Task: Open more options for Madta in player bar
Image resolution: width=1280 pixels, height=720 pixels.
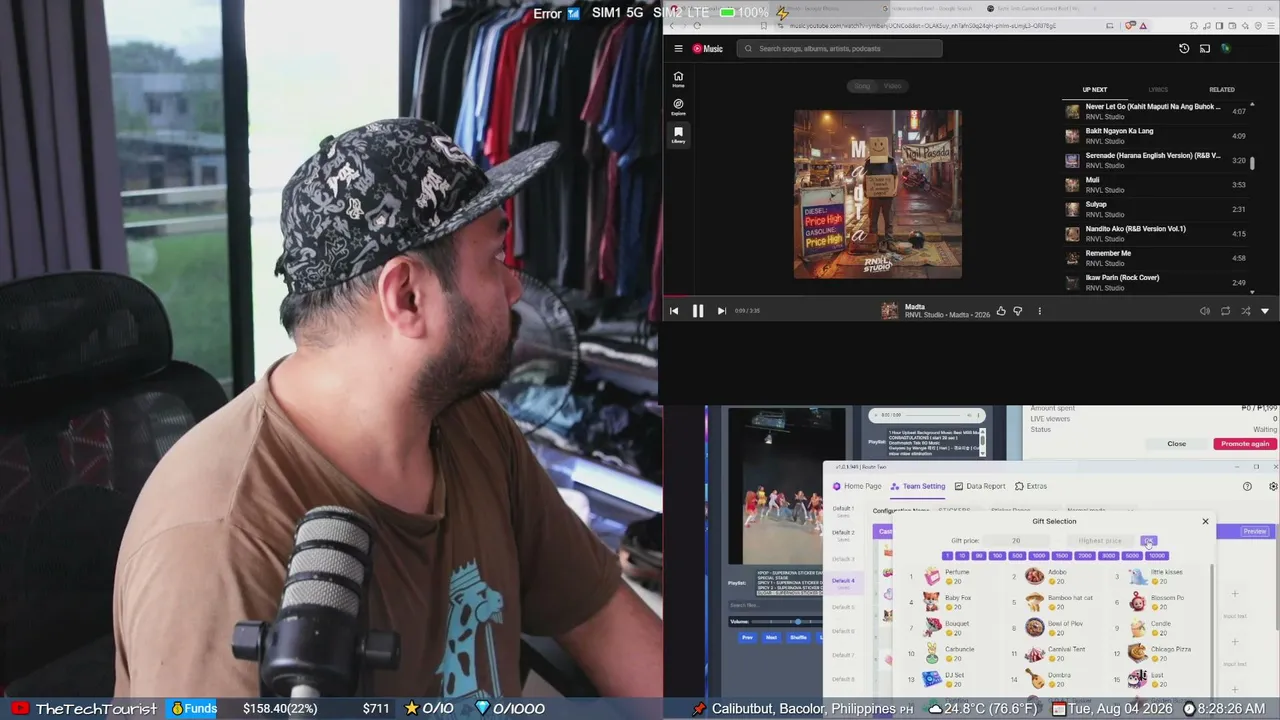Action: 1039,311
